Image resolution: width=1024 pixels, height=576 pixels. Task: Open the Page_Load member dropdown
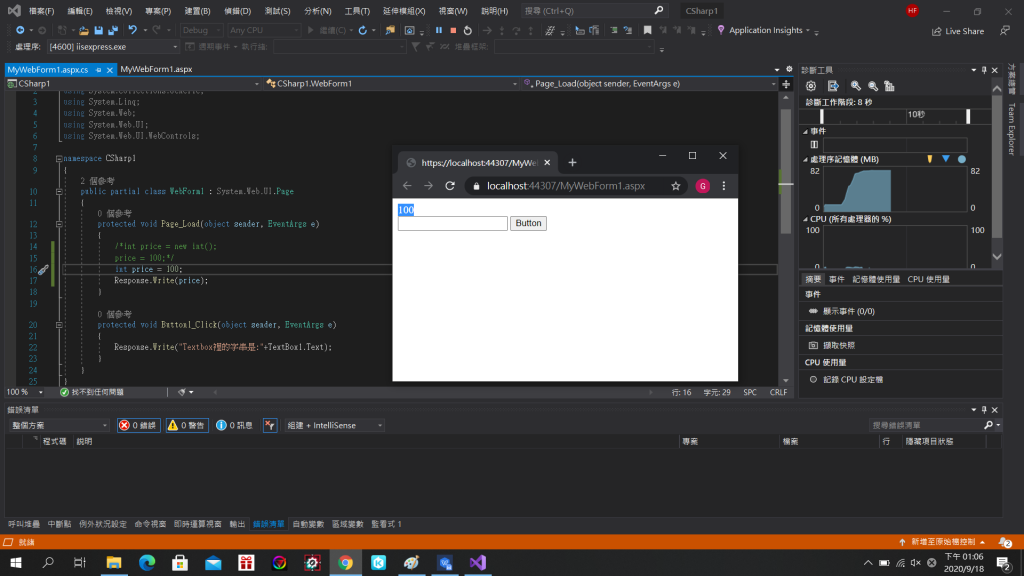coord(650,84)
